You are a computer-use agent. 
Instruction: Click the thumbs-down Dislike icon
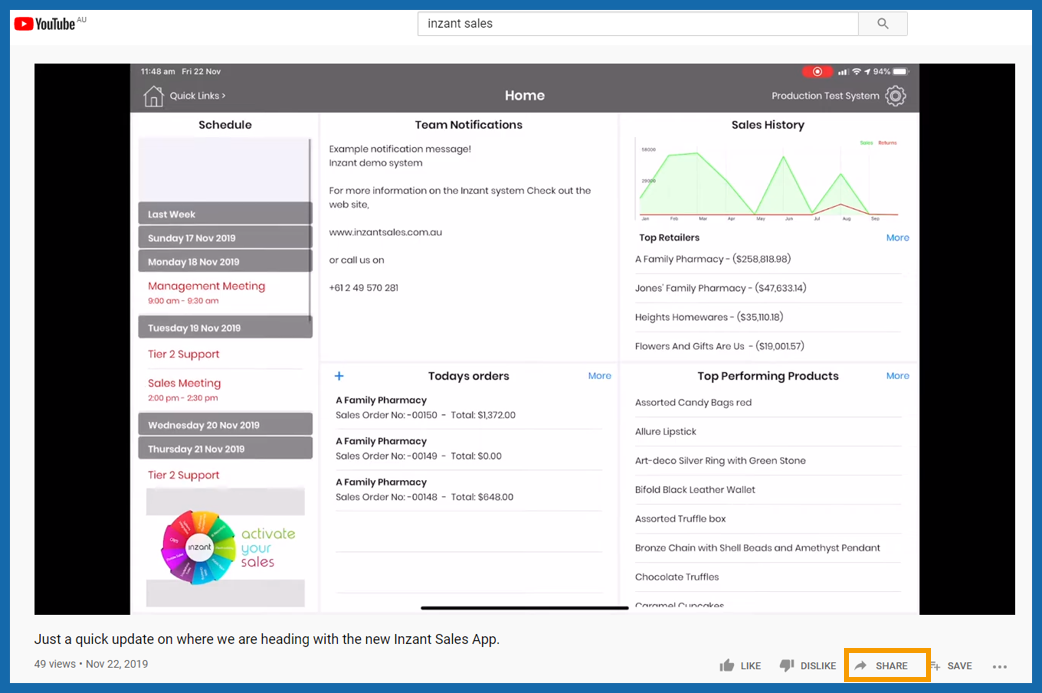(x=787, y=665)
